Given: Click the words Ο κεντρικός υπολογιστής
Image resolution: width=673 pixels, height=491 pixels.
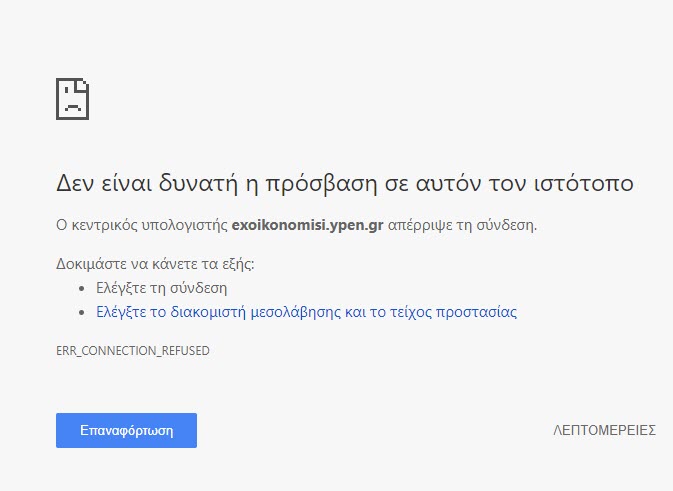Looking at the screenshot, I should 142,225.
